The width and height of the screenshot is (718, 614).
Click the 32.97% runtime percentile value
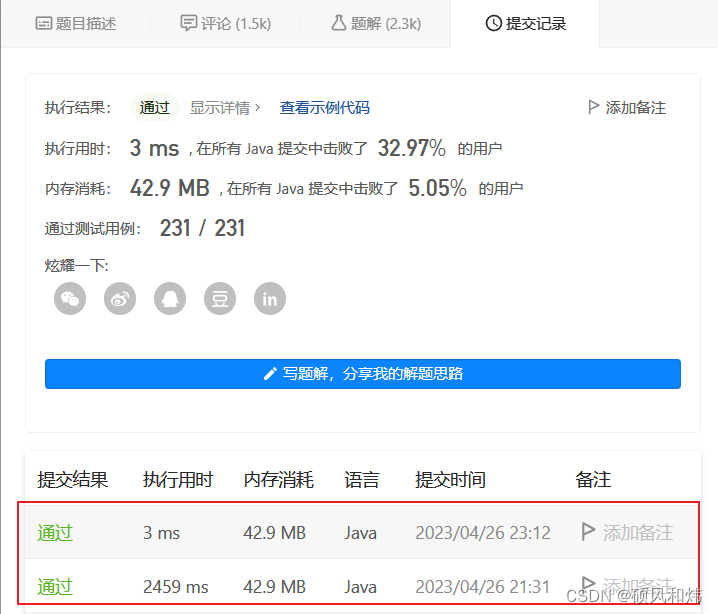[x=411, y=148]
